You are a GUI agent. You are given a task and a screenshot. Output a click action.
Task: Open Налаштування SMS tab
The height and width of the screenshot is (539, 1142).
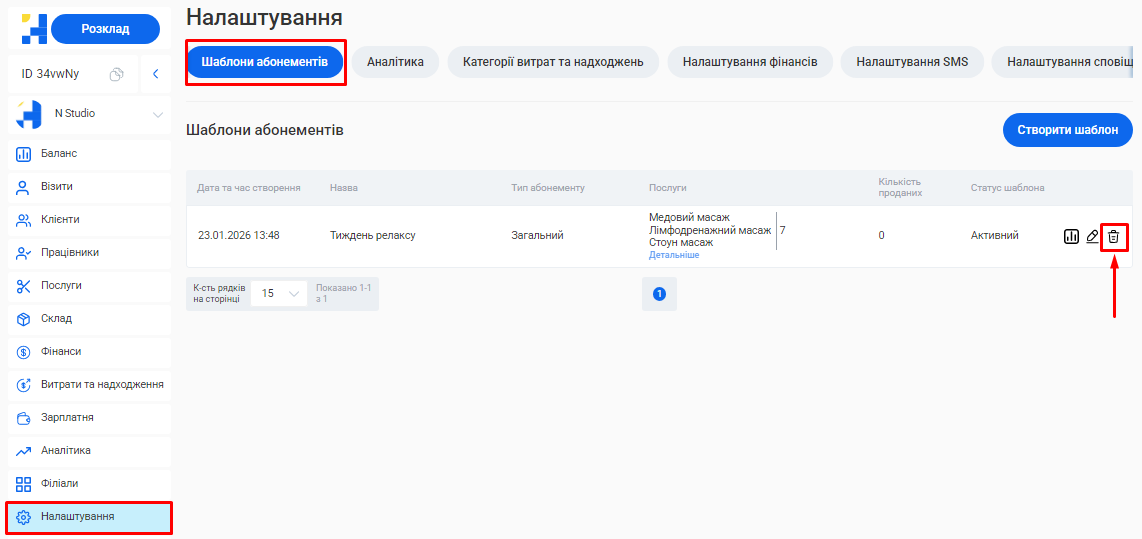point(912,62)
